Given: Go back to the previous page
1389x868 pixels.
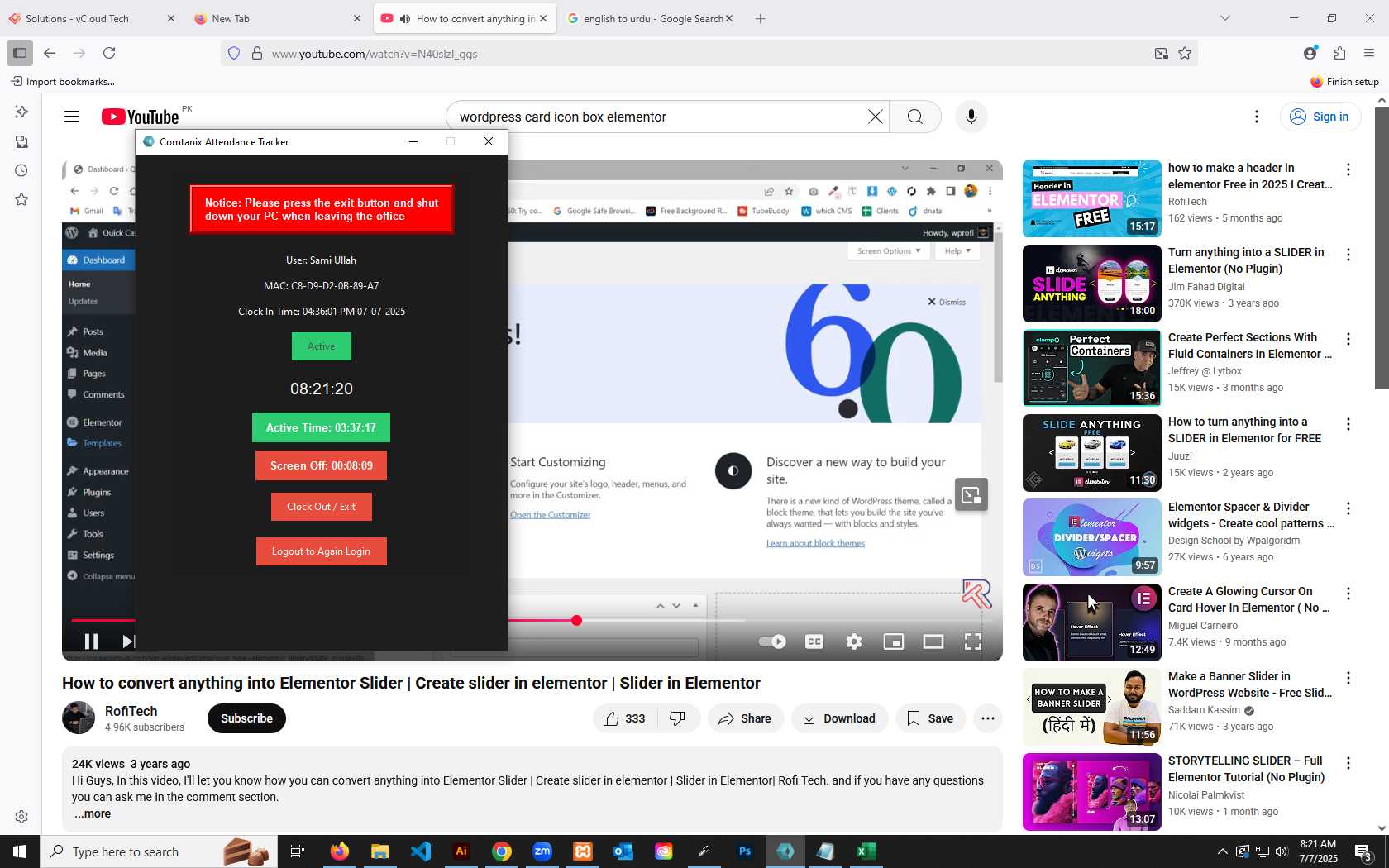Looking at the screenshot, I should coord(50,53).
